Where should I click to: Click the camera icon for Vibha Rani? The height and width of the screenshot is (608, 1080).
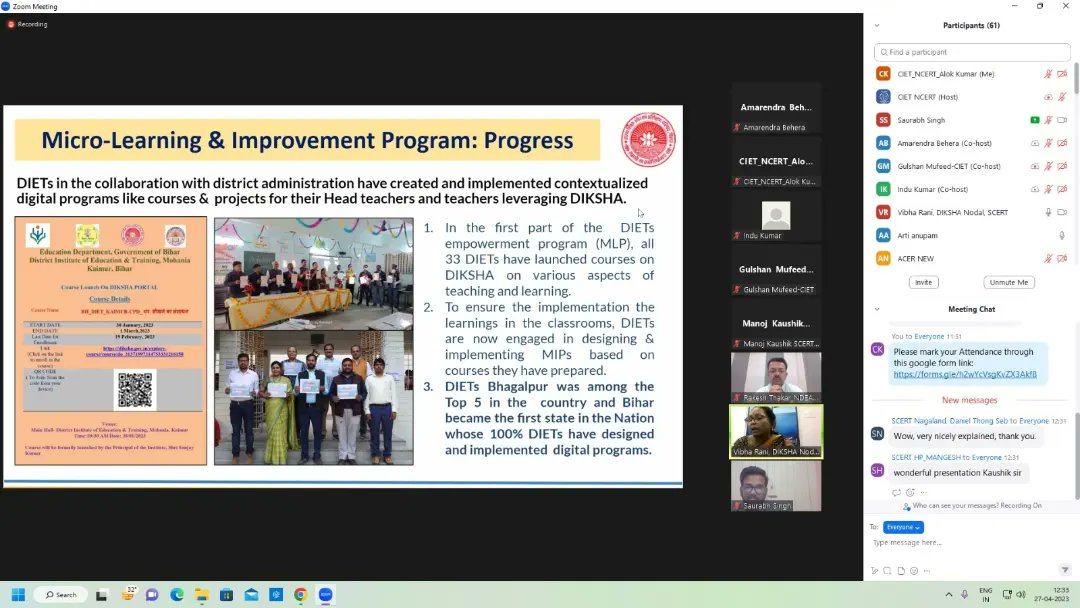click(1062, 212)
